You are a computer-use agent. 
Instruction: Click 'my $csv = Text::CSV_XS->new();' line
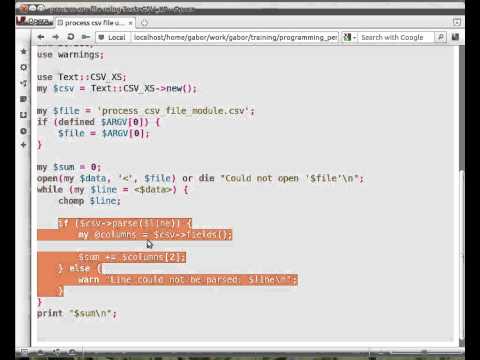(117, 88)
